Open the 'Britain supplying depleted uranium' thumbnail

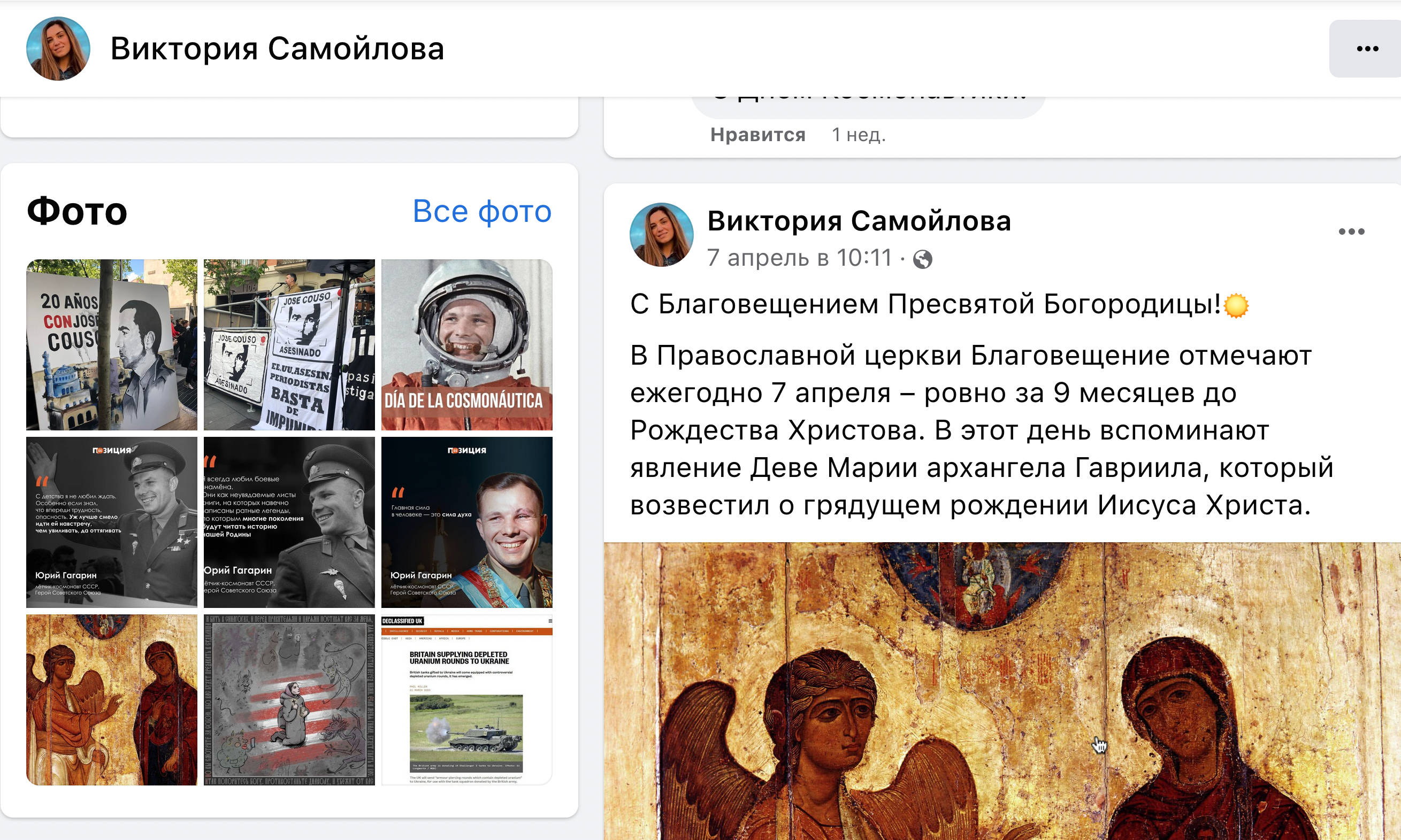point(466,699)
